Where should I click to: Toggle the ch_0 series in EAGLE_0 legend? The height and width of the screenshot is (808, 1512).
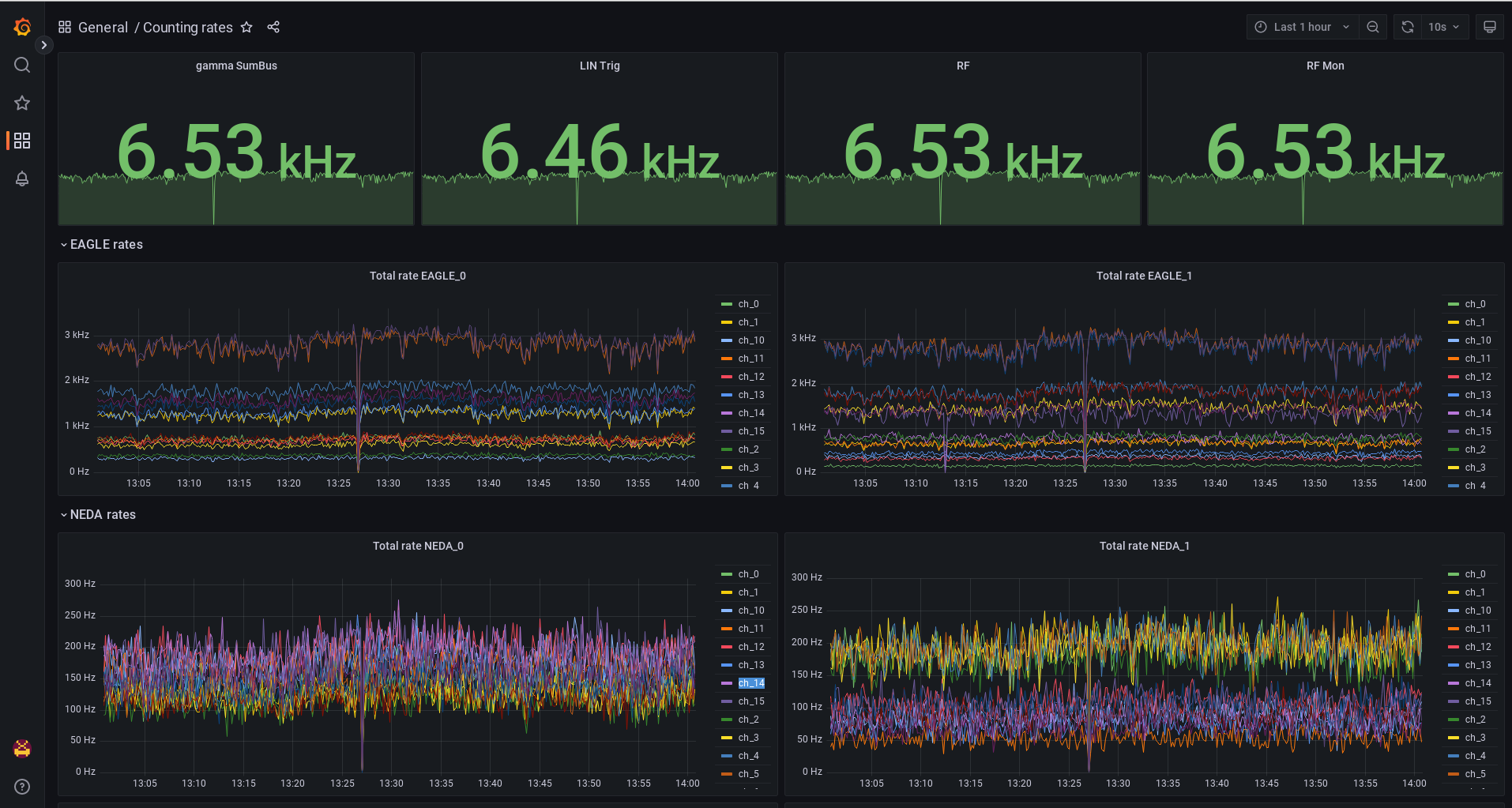747,303
